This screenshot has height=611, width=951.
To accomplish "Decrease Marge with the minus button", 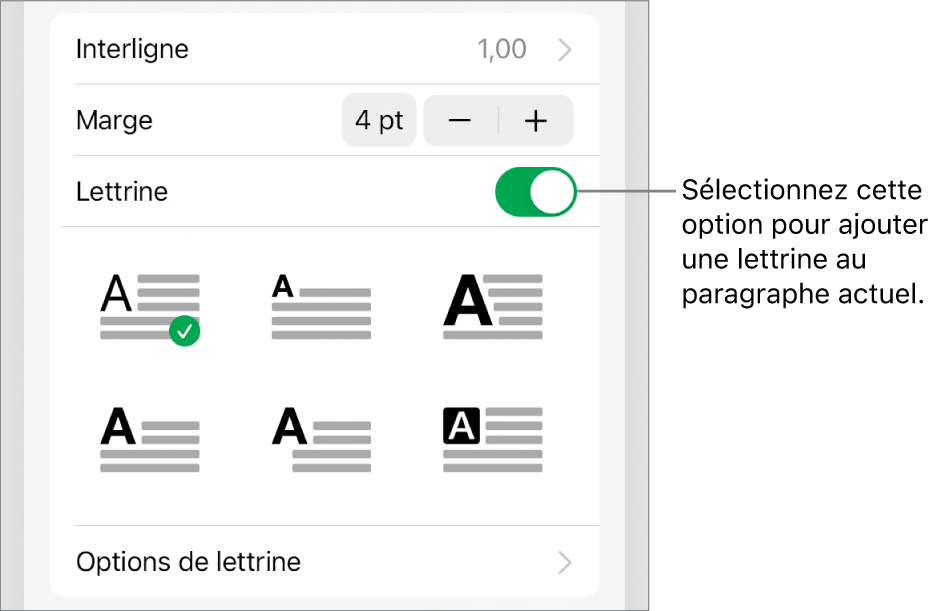I will [x=460, y=121].
